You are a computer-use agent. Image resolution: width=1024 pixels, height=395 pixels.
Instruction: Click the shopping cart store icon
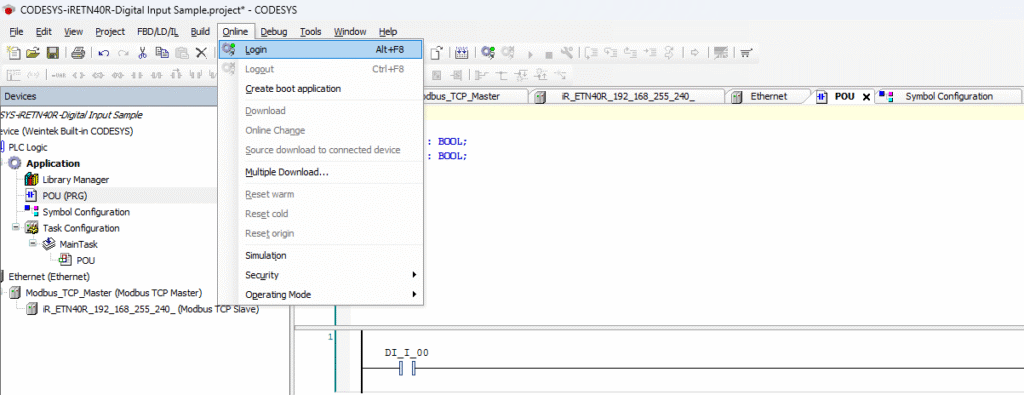pyautogui.click(x=746, y=53)
